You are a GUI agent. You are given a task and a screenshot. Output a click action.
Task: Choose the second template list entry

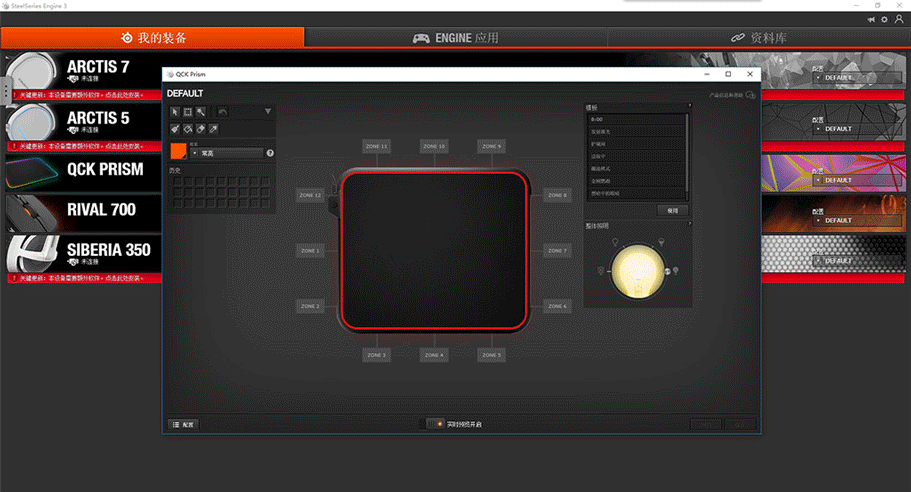(x=636, y=132)
